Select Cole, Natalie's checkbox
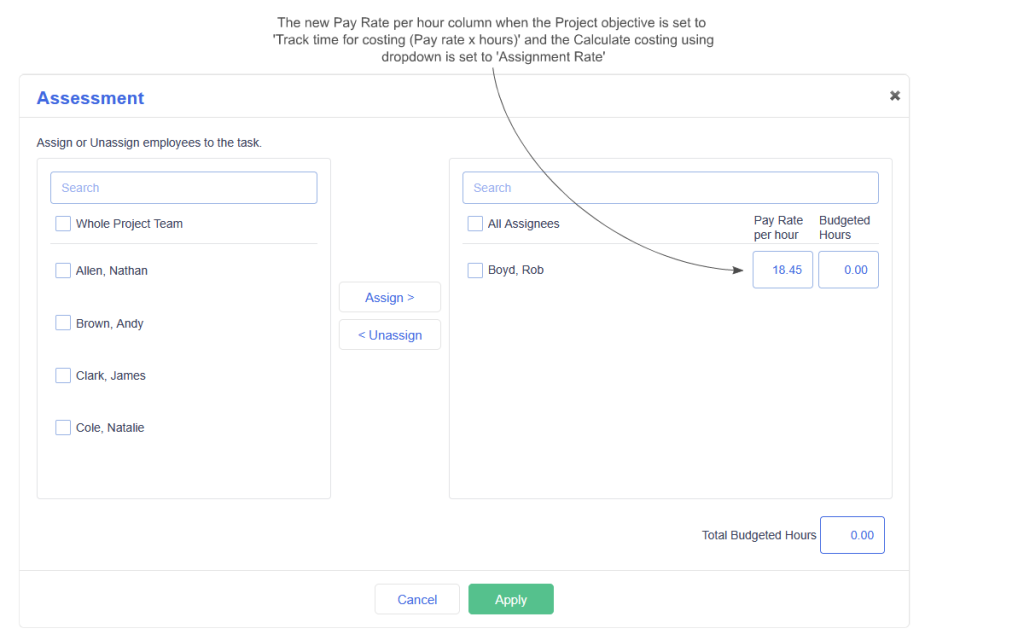This screenshot has height=640, width=1024. coord(63,427)
